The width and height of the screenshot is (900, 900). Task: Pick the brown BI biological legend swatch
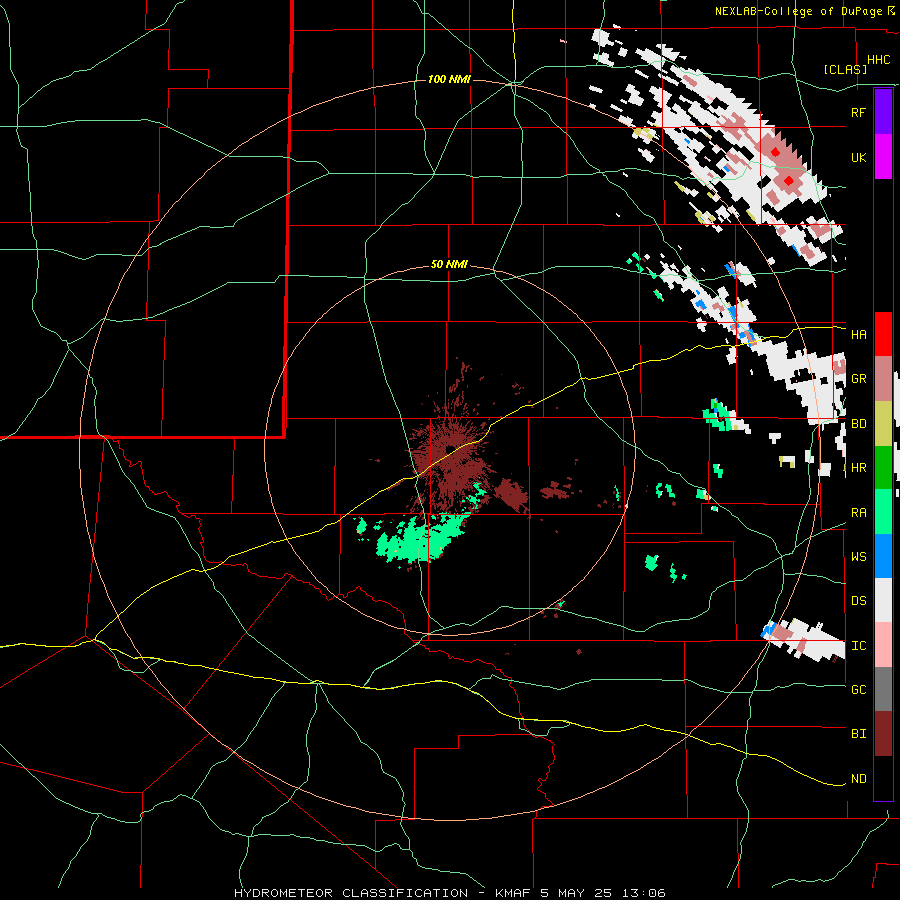[883, 734]
